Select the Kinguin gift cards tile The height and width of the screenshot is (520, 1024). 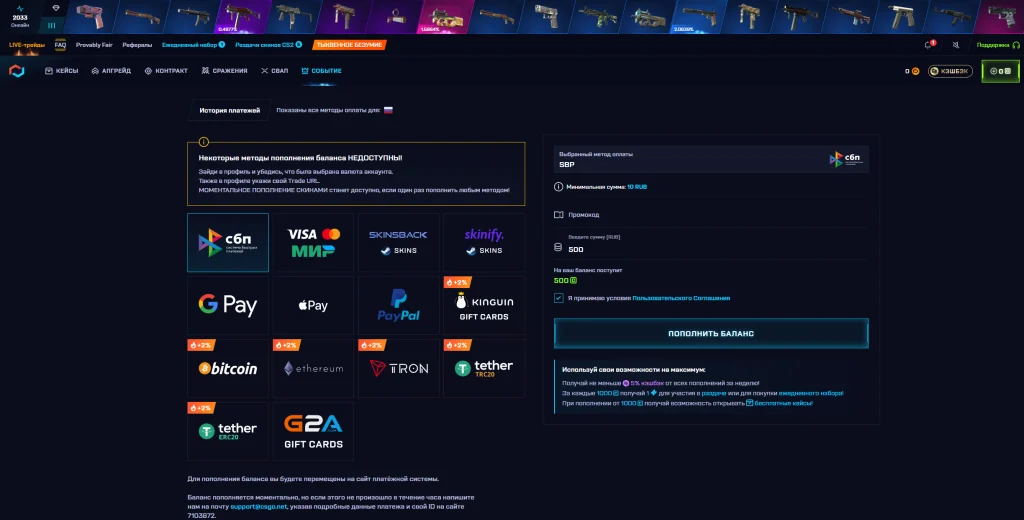484,305
